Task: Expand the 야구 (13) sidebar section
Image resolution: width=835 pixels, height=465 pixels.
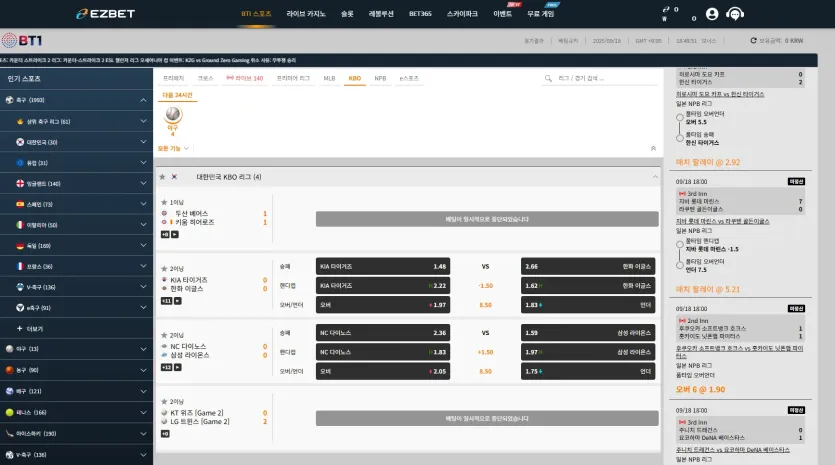Action: [x=143, y=349]
